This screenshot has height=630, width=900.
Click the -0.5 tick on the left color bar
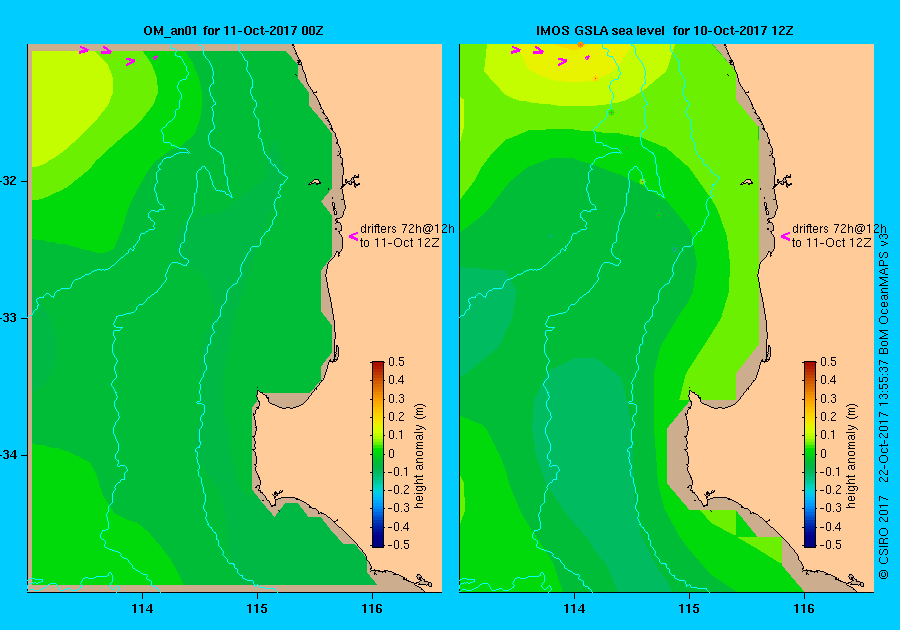point(398,545)
